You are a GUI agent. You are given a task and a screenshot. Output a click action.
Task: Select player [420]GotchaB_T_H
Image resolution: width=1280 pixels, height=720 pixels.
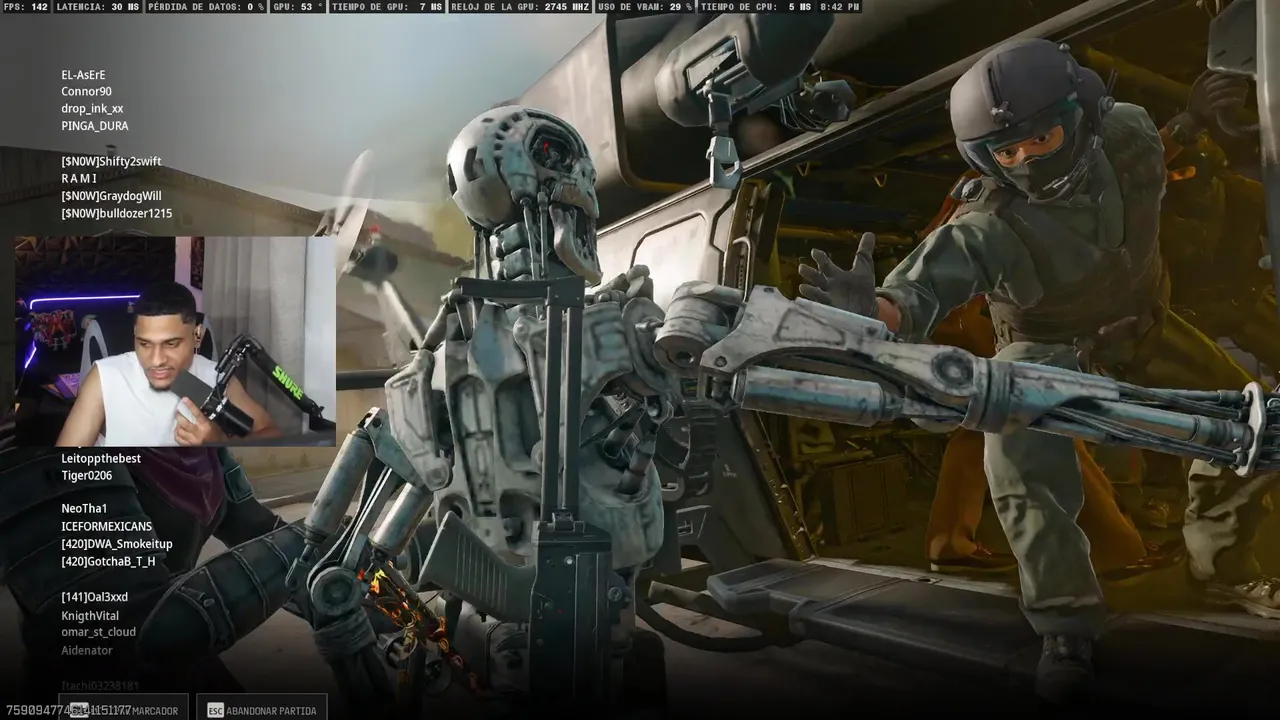click(x=108, y=562)
